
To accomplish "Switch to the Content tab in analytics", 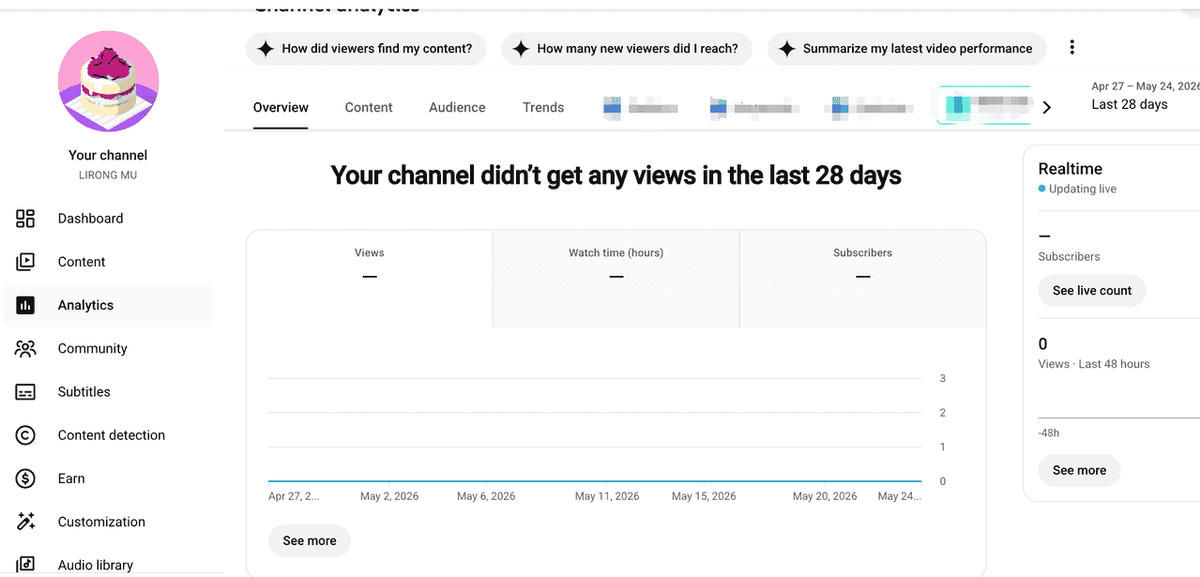I will coord(369,107).
